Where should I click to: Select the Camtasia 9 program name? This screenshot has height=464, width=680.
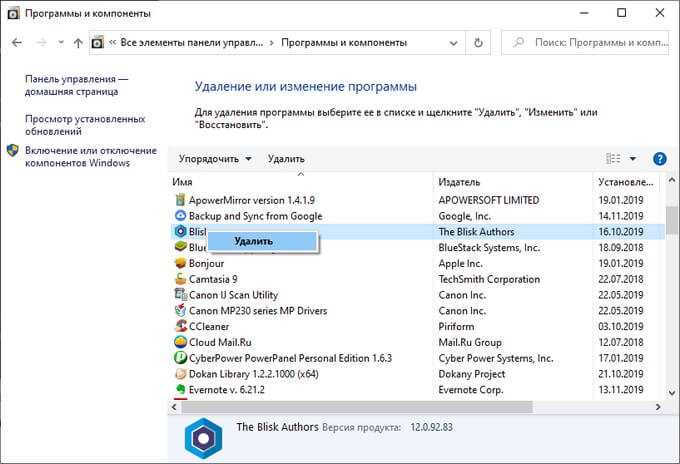click(213, 279)
